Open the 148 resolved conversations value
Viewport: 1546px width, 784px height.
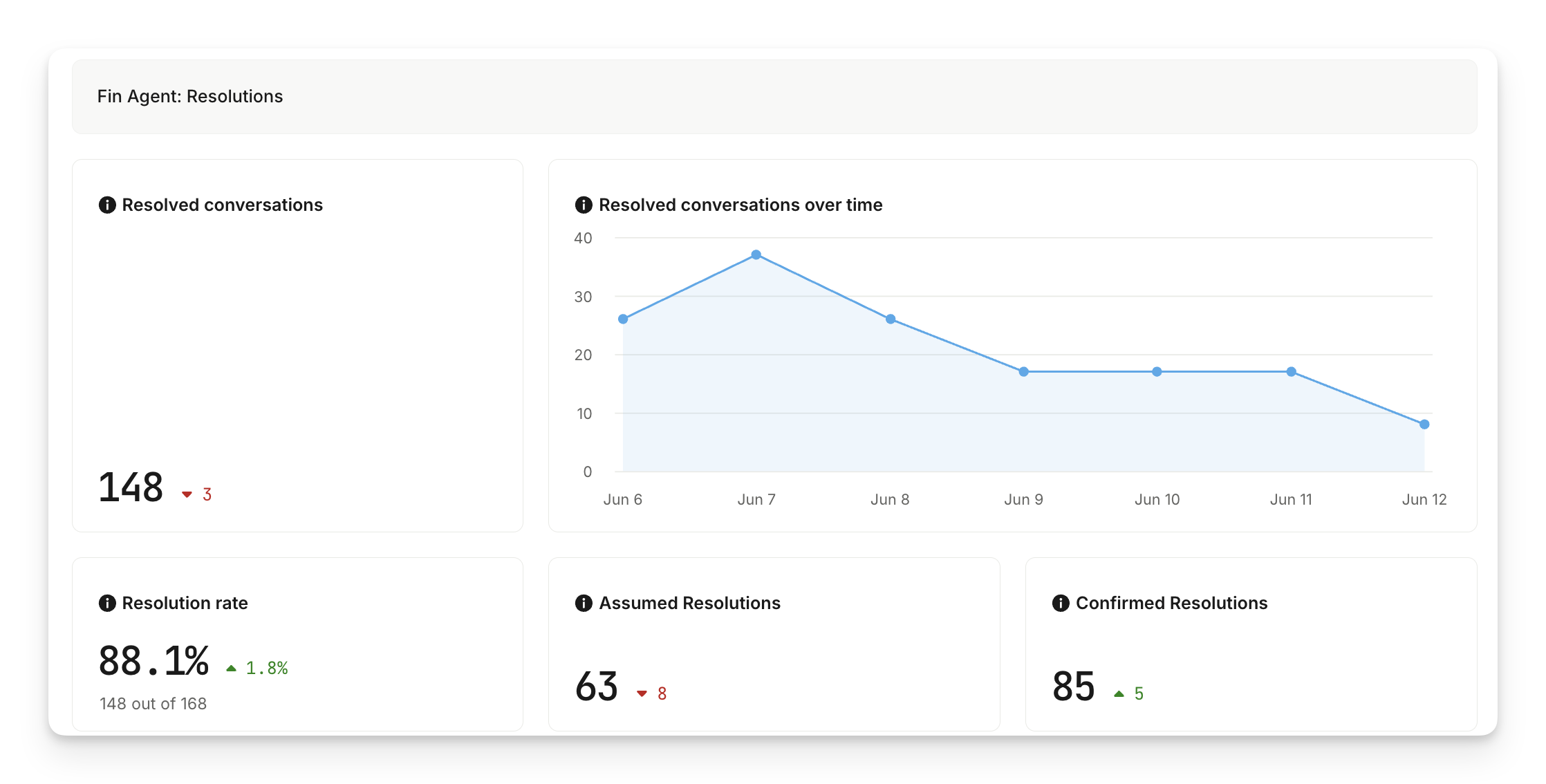tap(131, 487)
